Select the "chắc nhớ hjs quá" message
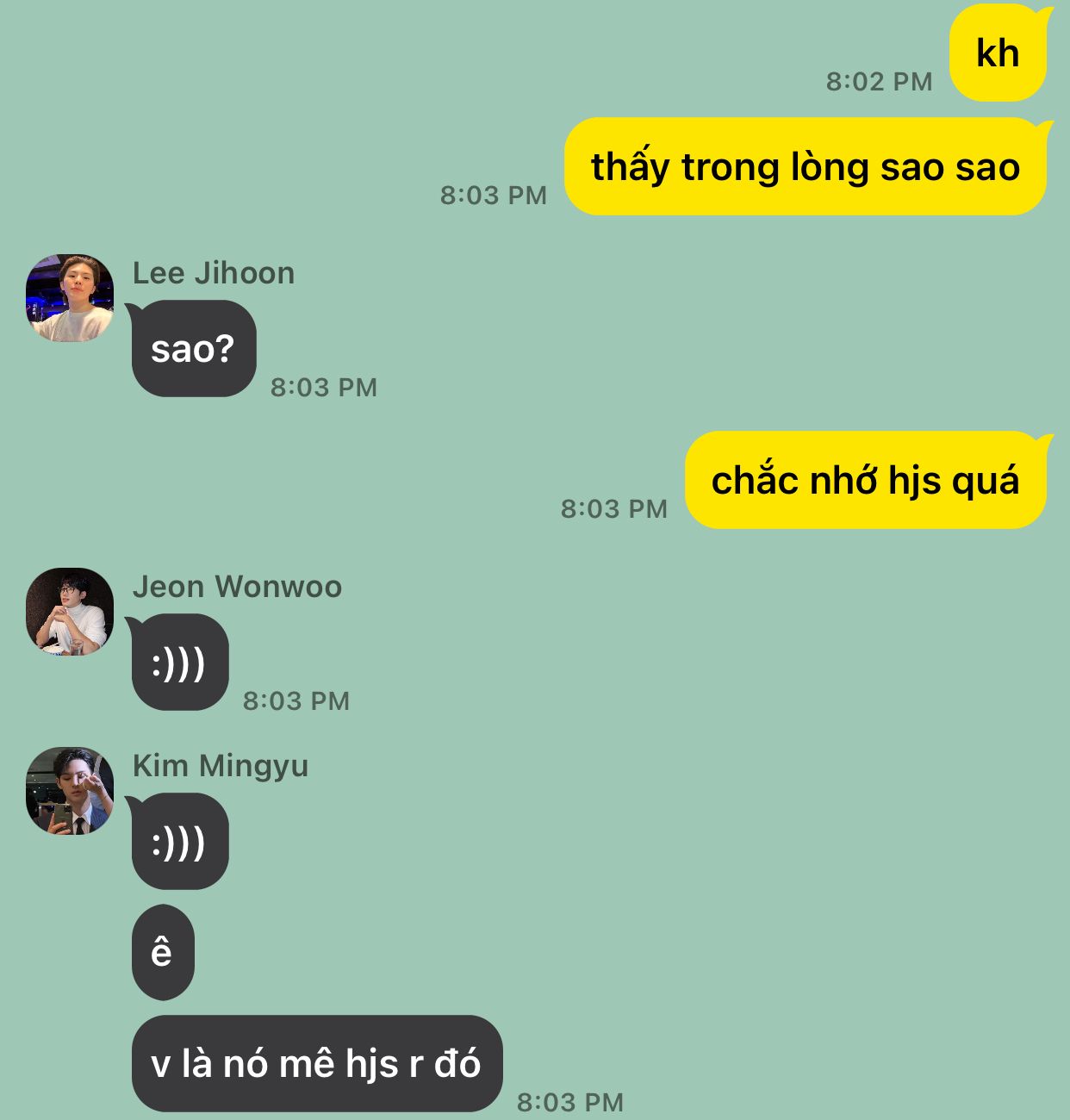This screenshot has height=1120, width=1070. pyautogui.click(x=866, y=480)
